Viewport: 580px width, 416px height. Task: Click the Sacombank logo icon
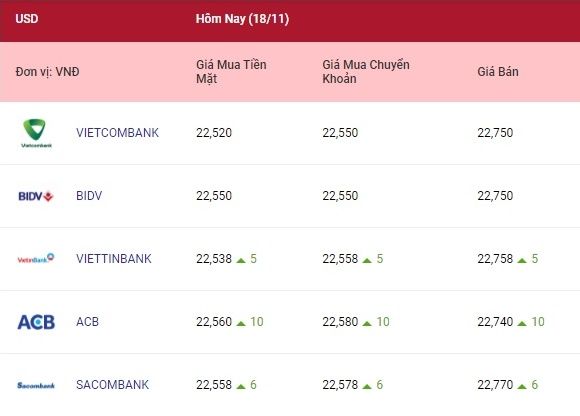tap(36, 385)
